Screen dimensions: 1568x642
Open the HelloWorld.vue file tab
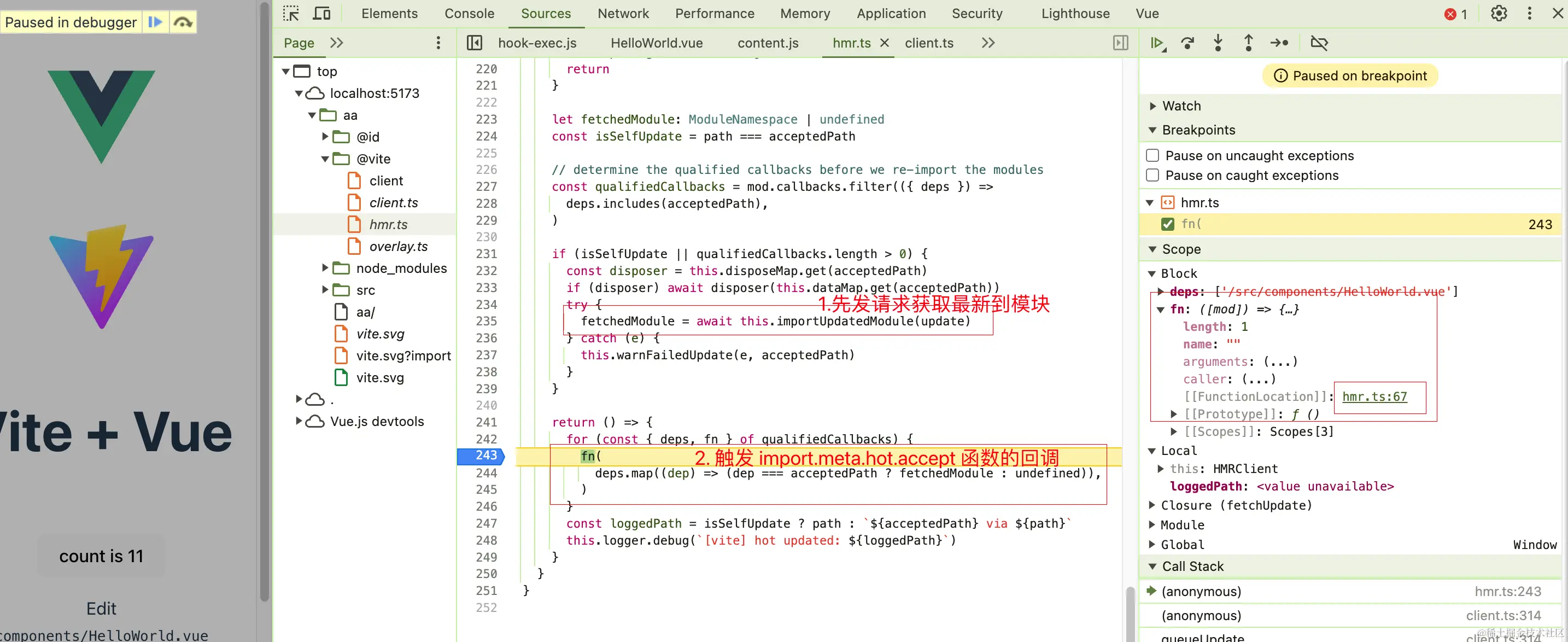(656, 43)
